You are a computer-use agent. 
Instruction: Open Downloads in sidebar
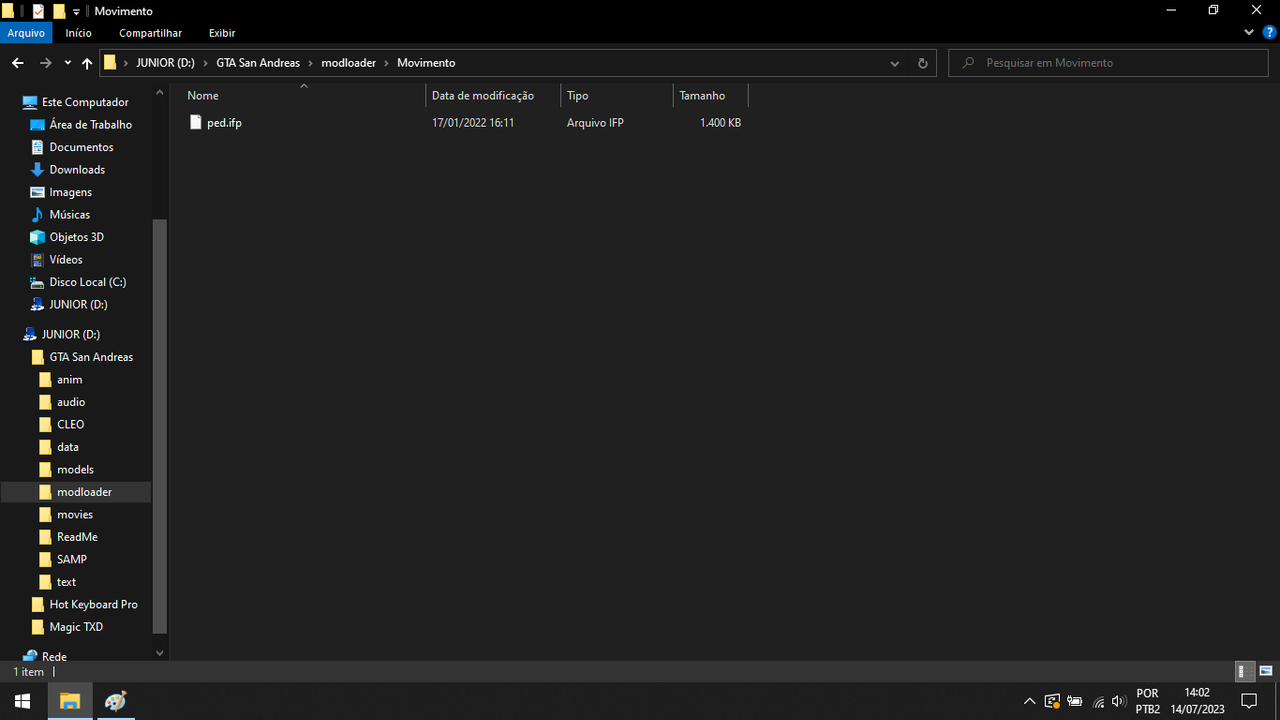tap(77, 170)
